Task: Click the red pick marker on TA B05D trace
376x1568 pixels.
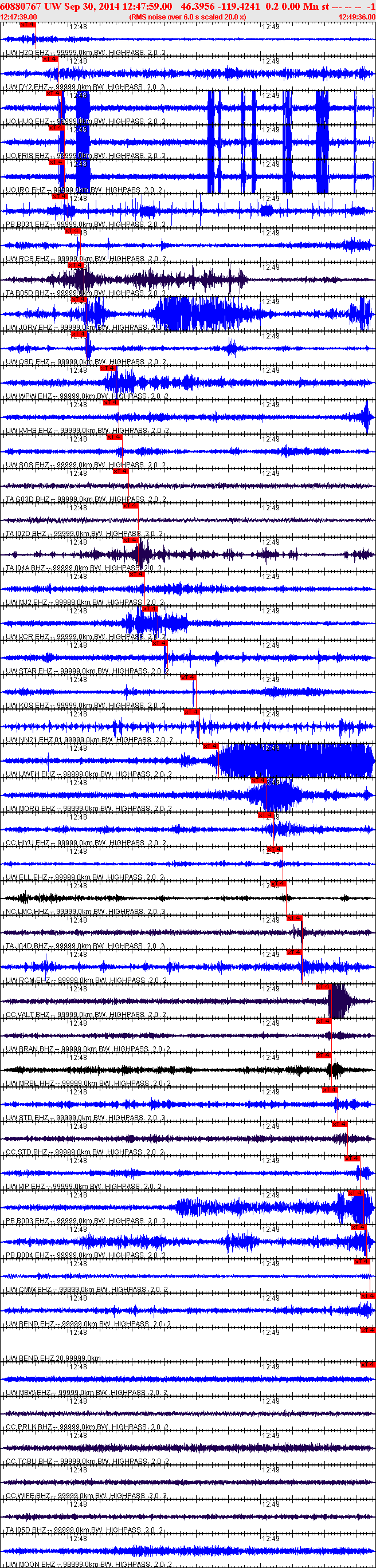Action: pos(76,265)
